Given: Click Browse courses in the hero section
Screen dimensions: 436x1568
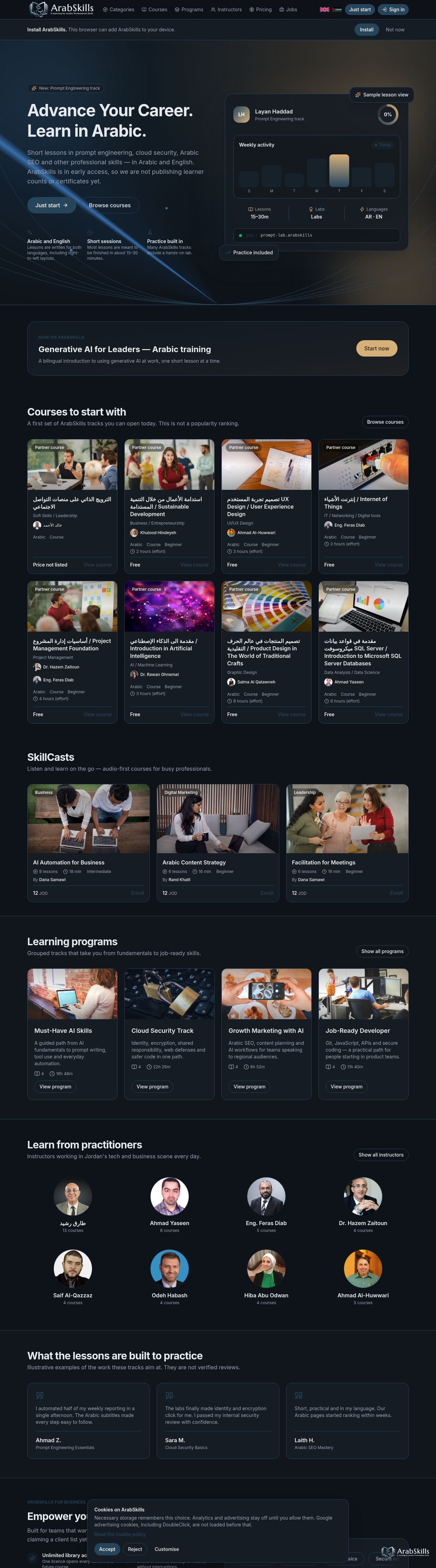Looking at the screenshot, I should 110,205.
